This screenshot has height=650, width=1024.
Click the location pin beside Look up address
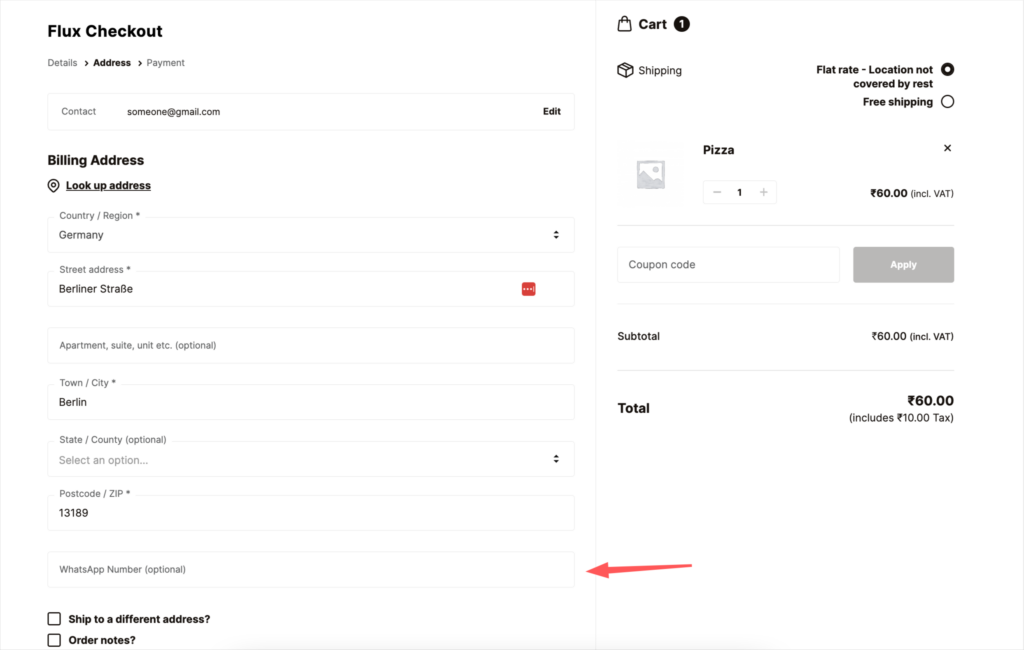tap(53, 185)
